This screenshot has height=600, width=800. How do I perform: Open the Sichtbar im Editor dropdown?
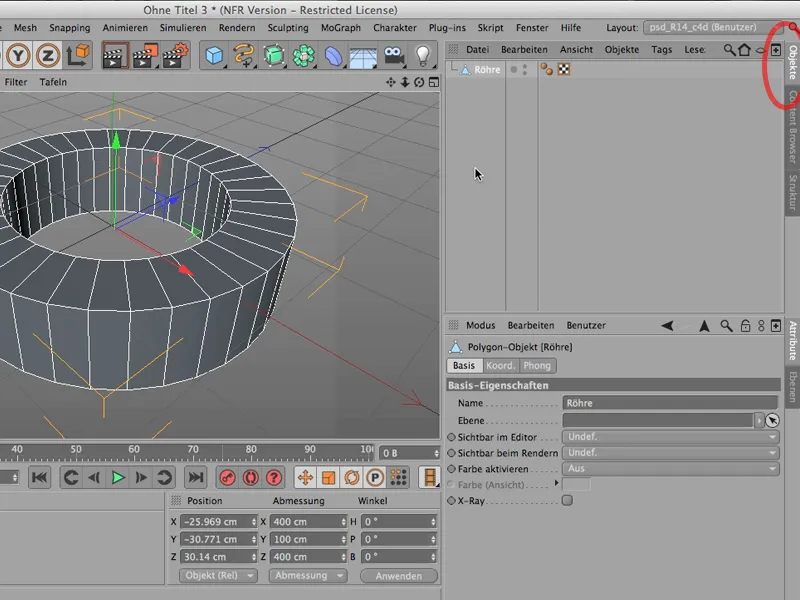tap(670, 437)
